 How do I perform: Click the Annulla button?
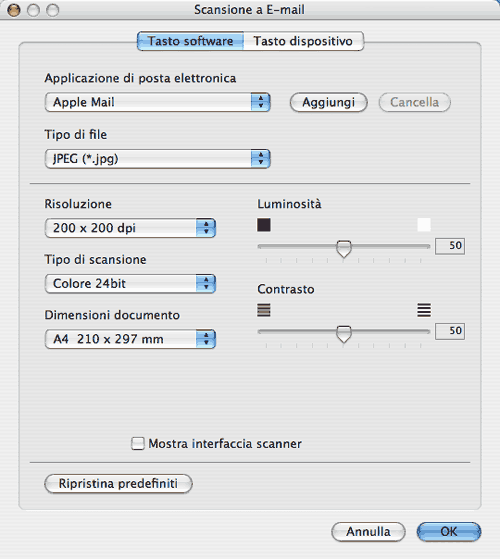[x=368, y=532]
